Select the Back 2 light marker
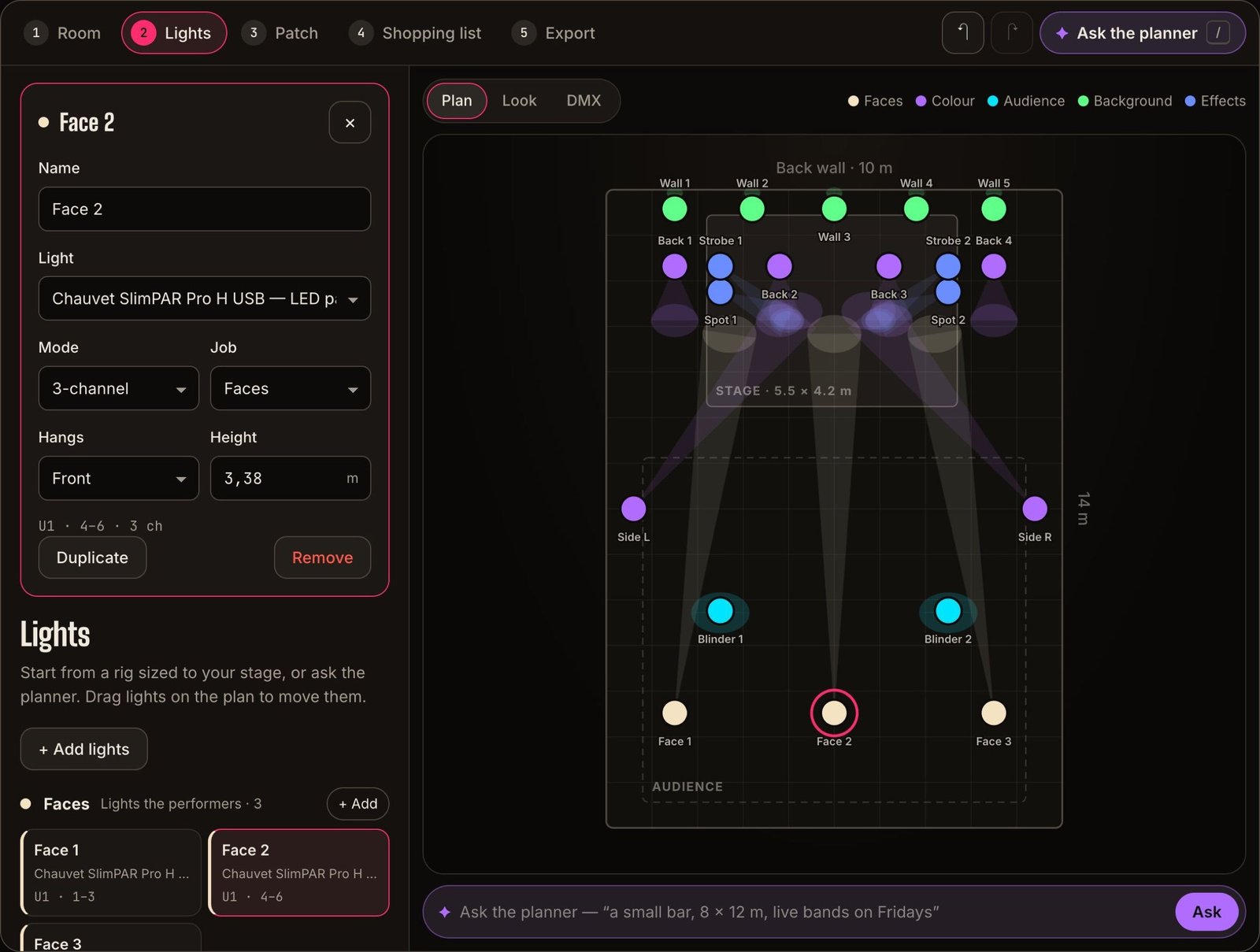Image resolution: width=1260 pixels, height=952 pixels. 779,266
